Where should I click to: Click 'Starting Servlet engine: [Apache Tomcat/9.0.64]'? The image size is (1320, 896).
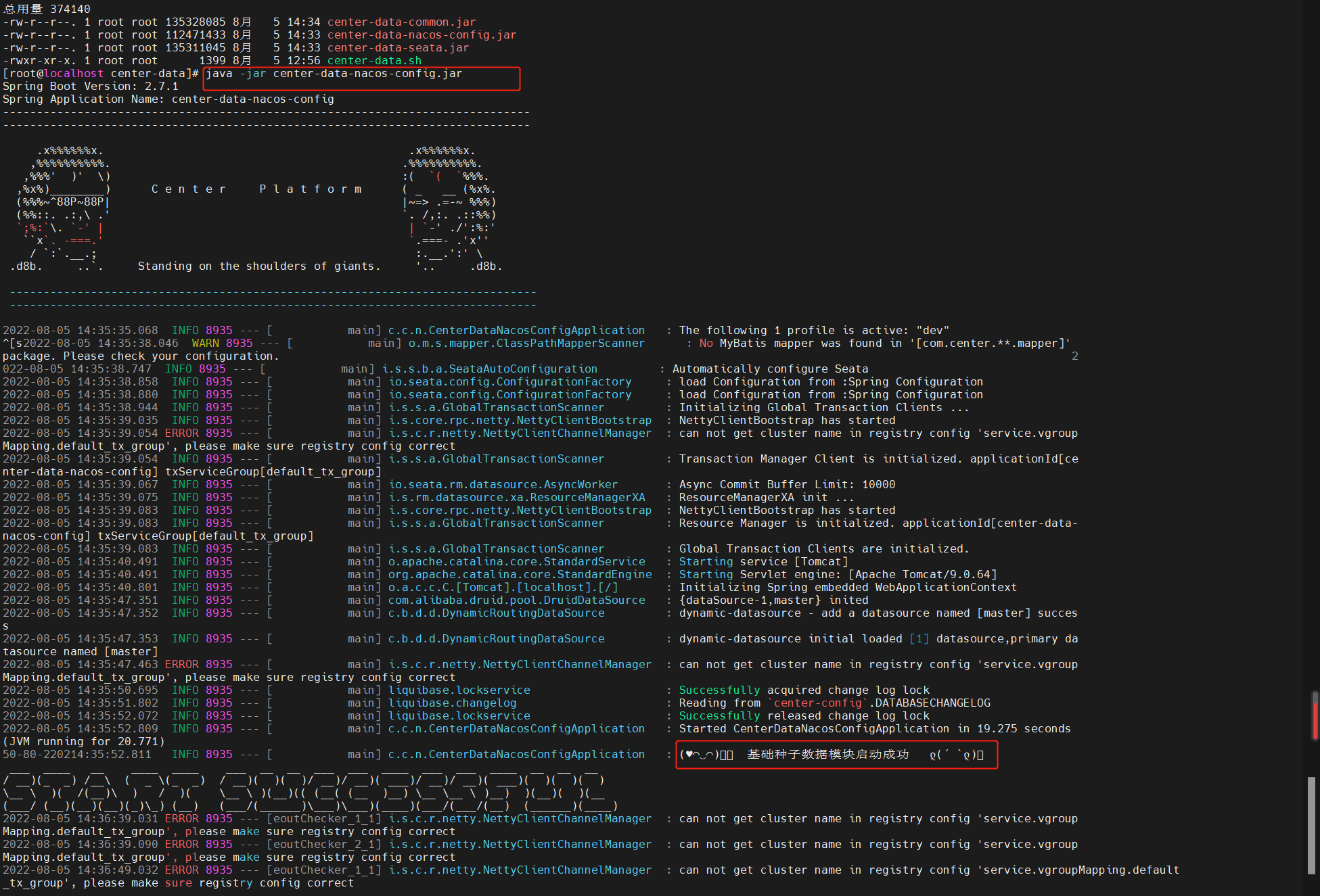838,575
